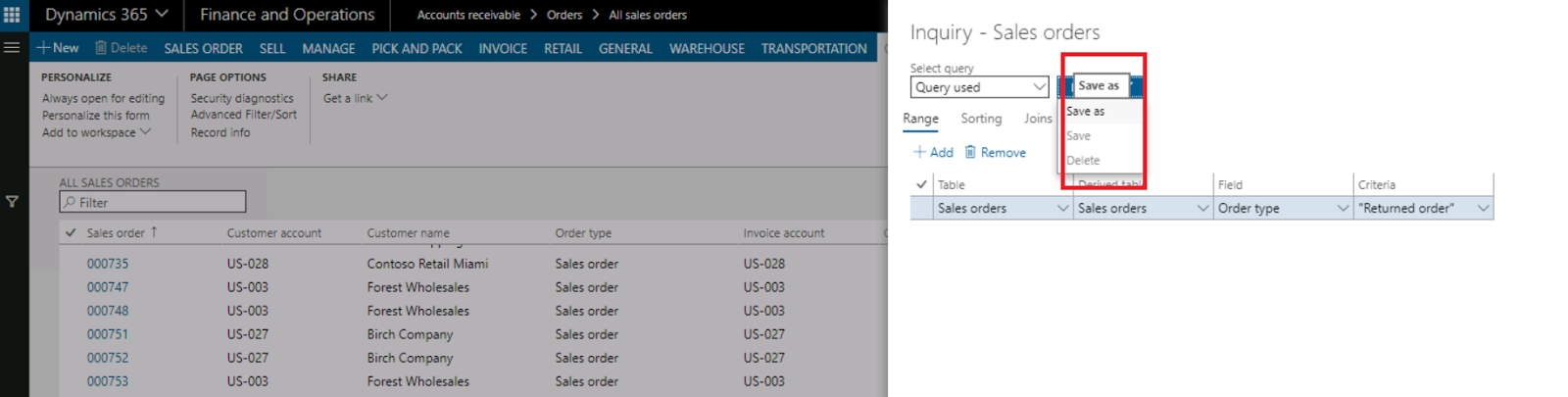Toggle the select-all checkmark in sales grid
The image size is (1568, 397).
click(71, 233)
